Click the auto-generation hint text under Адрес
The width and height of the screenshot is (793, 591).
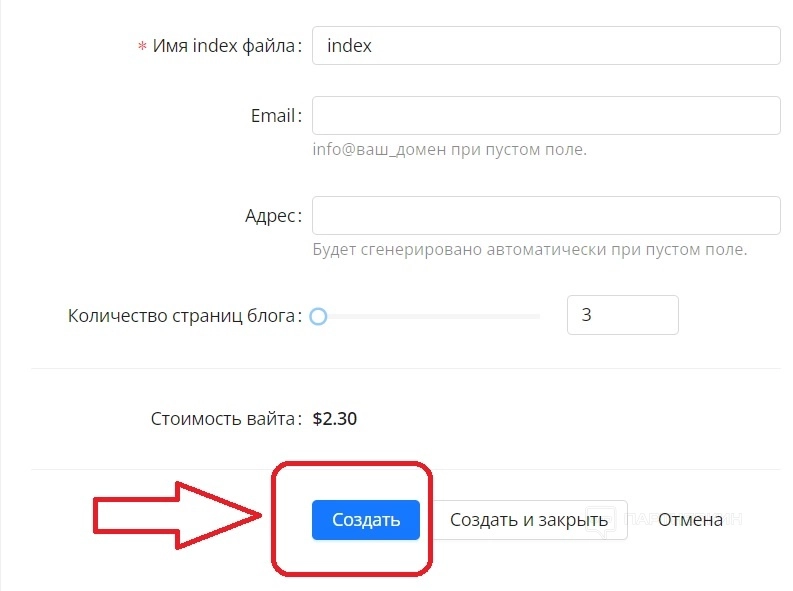pos(529,249)
